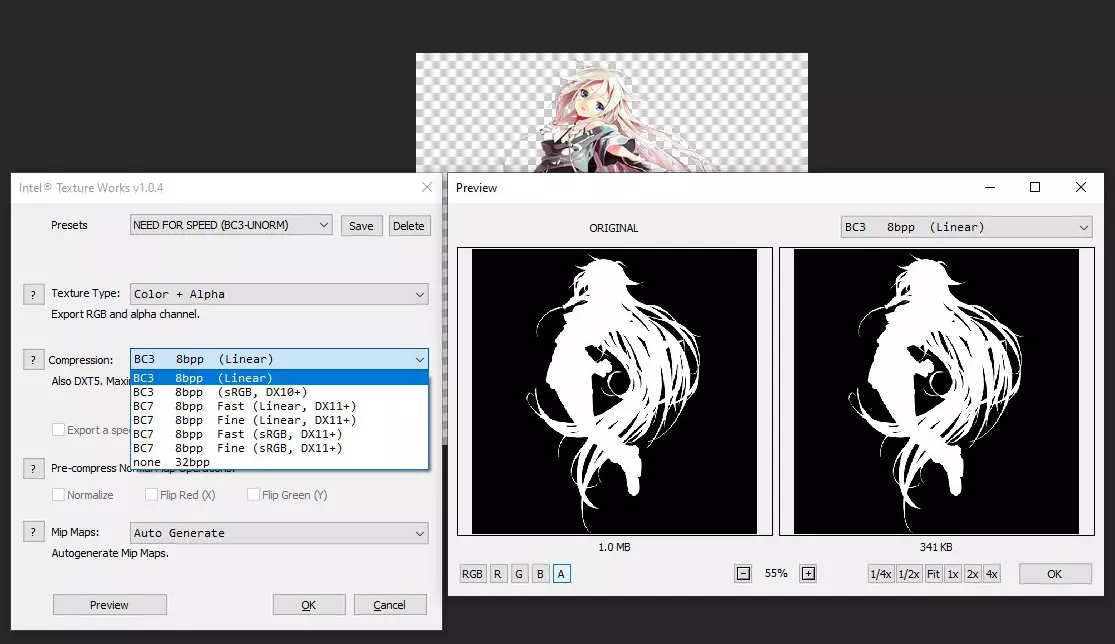This screenshot has height=644, width=1115.
Task: Open help for Compression
Action: (33, 360)
